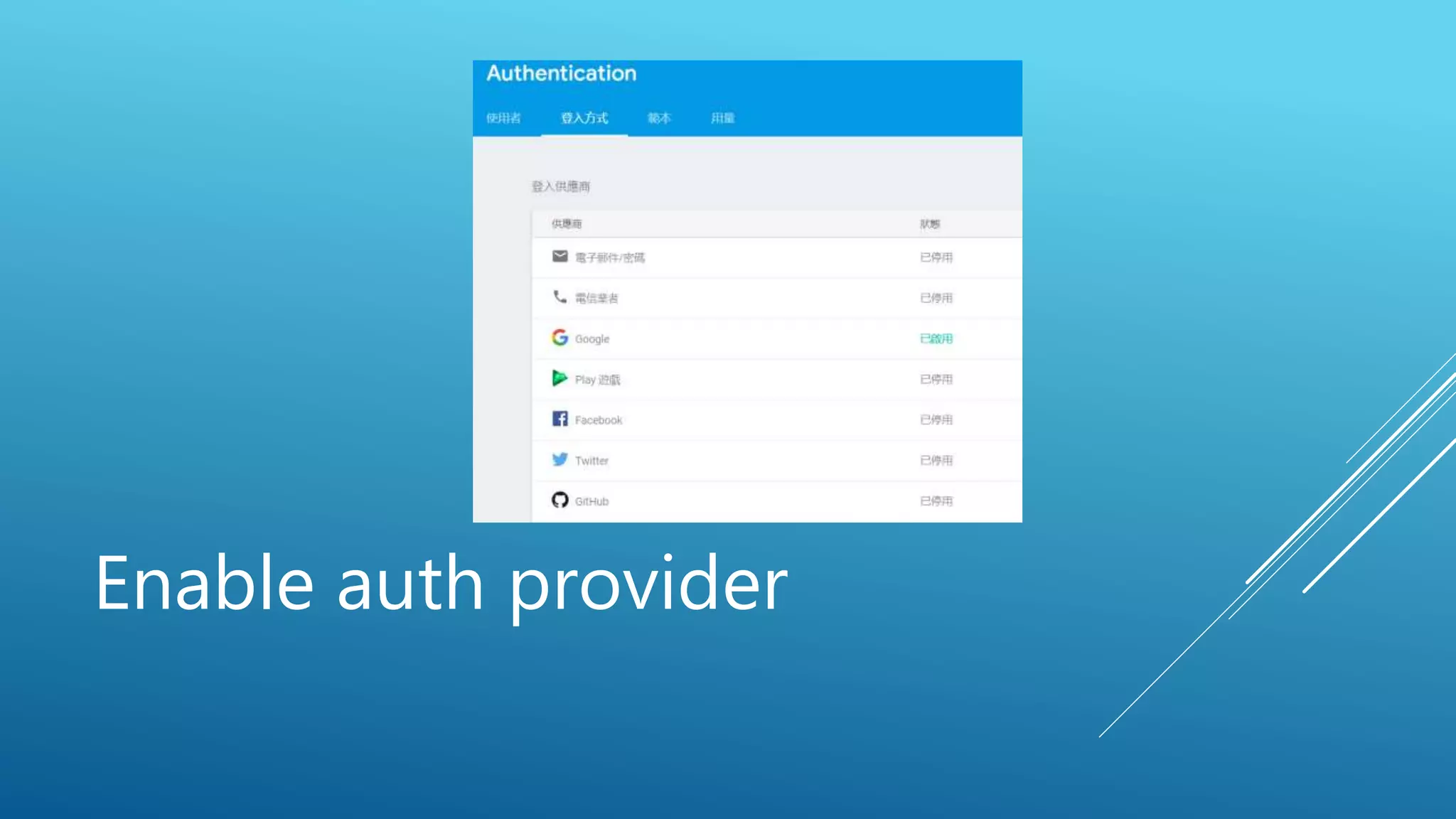Open the 用量 tab

pyautogui.click(x=723, y=118)
